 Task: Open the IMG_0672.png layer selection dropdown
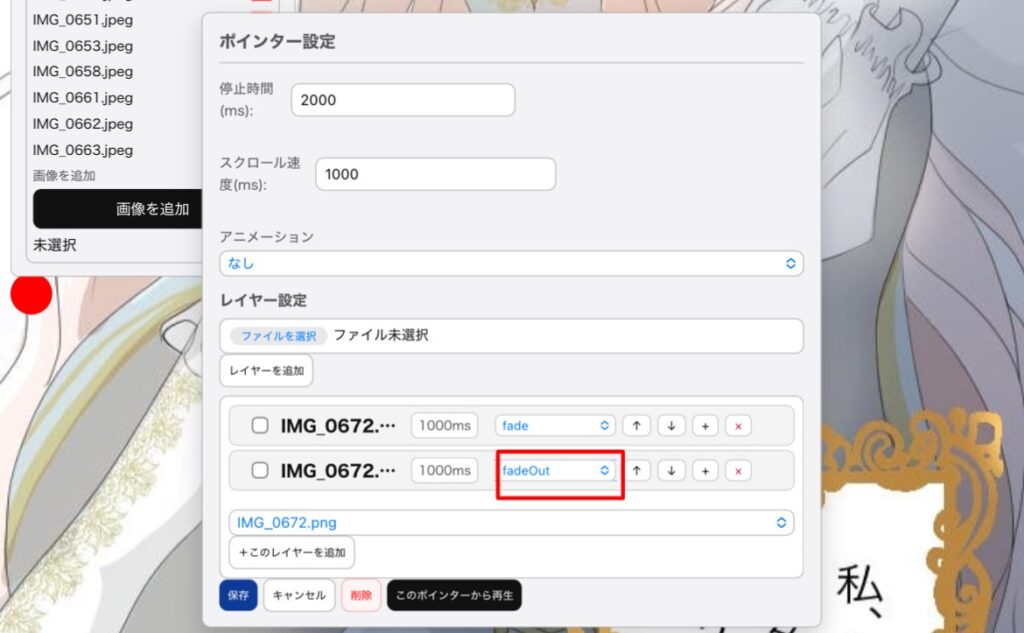point(511,523)
